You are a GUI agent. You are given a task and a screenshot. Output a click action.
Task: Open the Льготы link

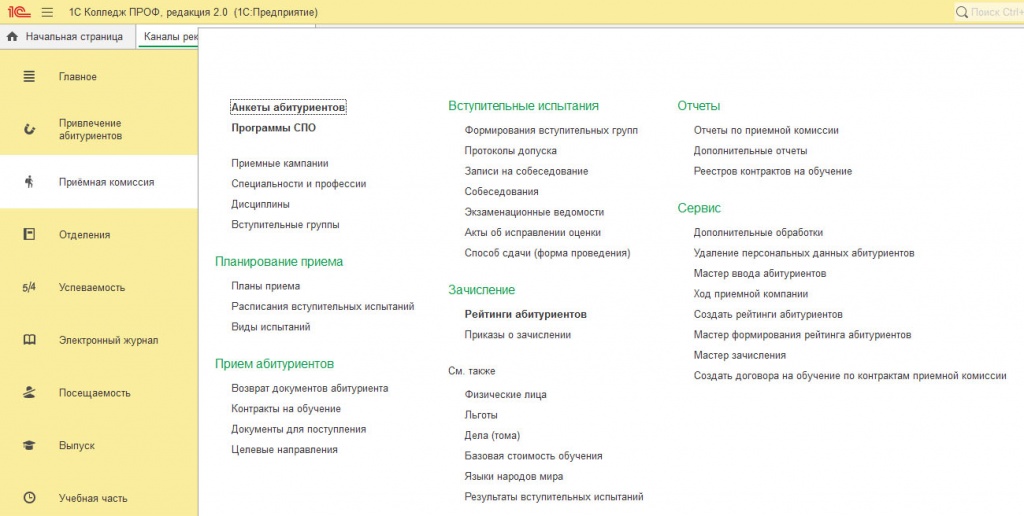click(481, 415)
